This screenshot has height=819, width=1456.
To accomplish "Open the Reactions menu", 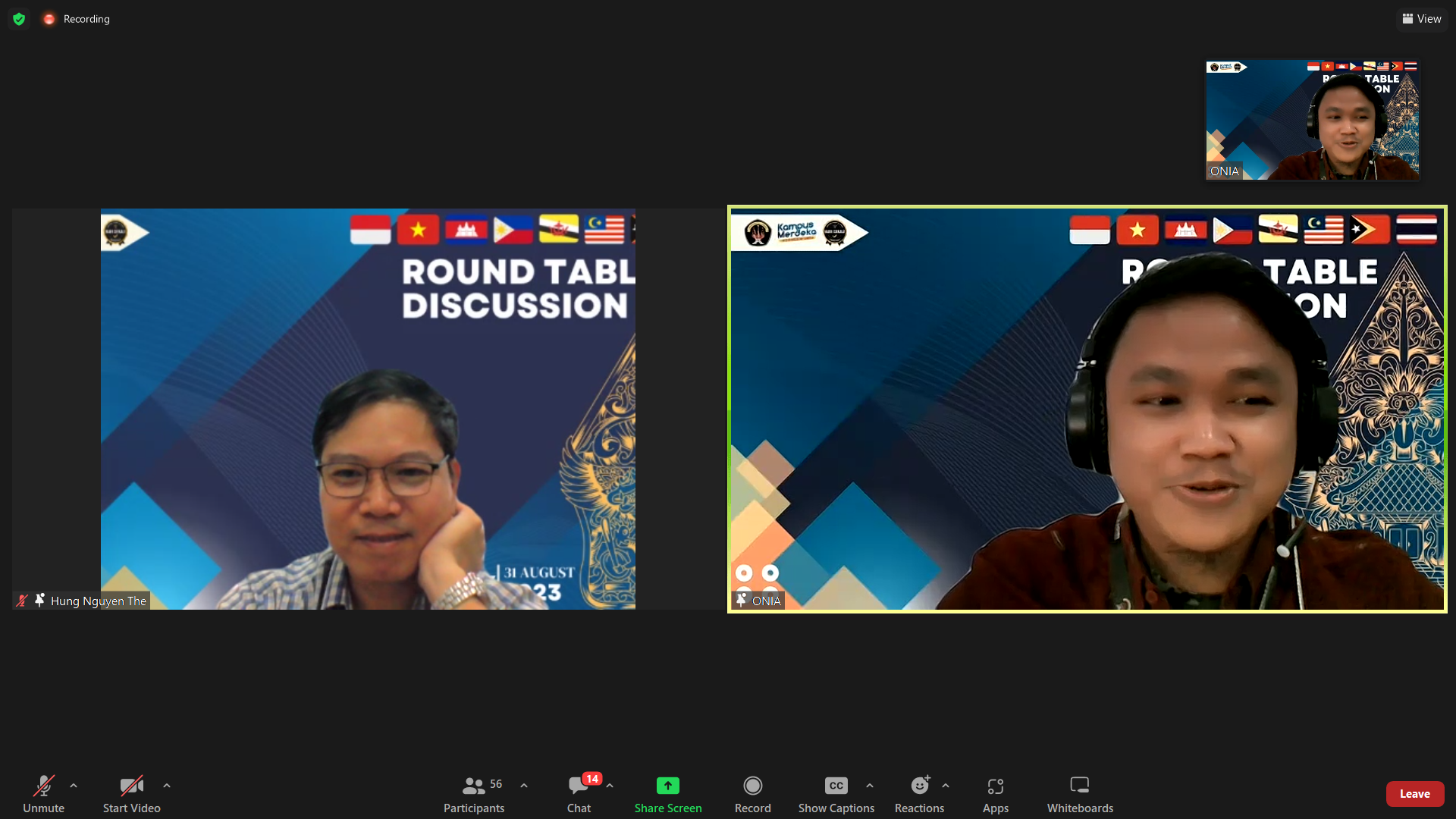I will coord(919,792).
